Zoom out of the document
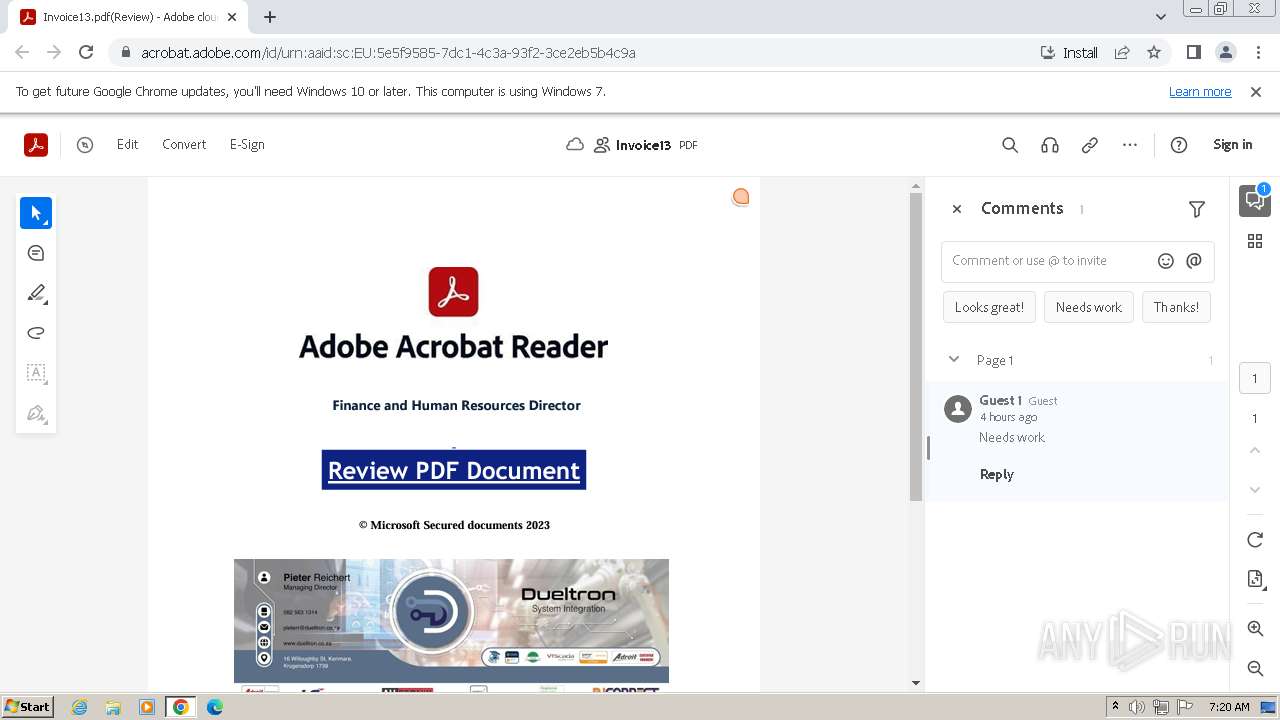Image resolution: width=1280 pixels, height=720 pixels. click(x=1255, y=668)
